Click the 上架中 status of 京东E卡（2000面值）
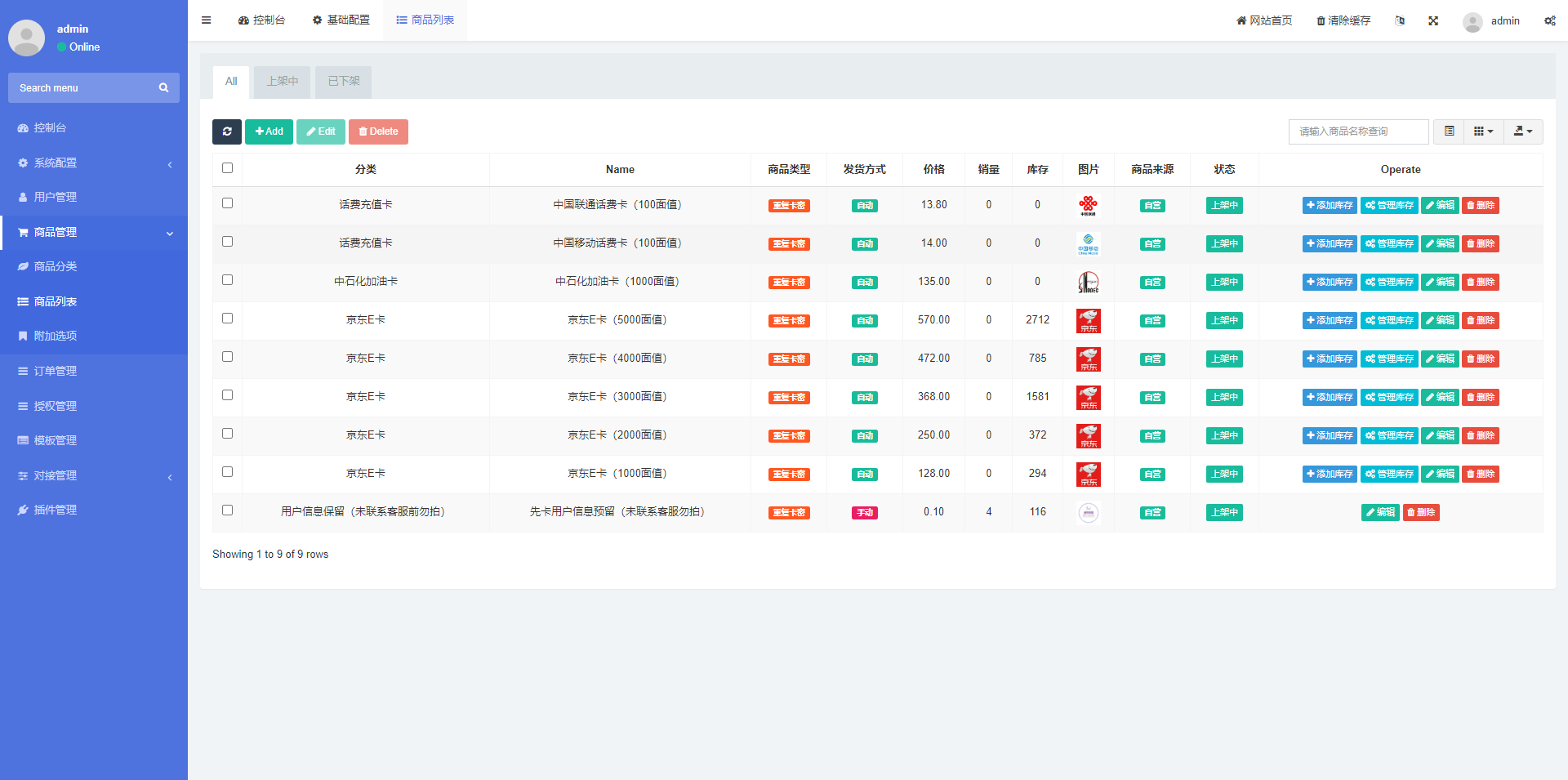1568x780 pixels. click(1224, 435)
